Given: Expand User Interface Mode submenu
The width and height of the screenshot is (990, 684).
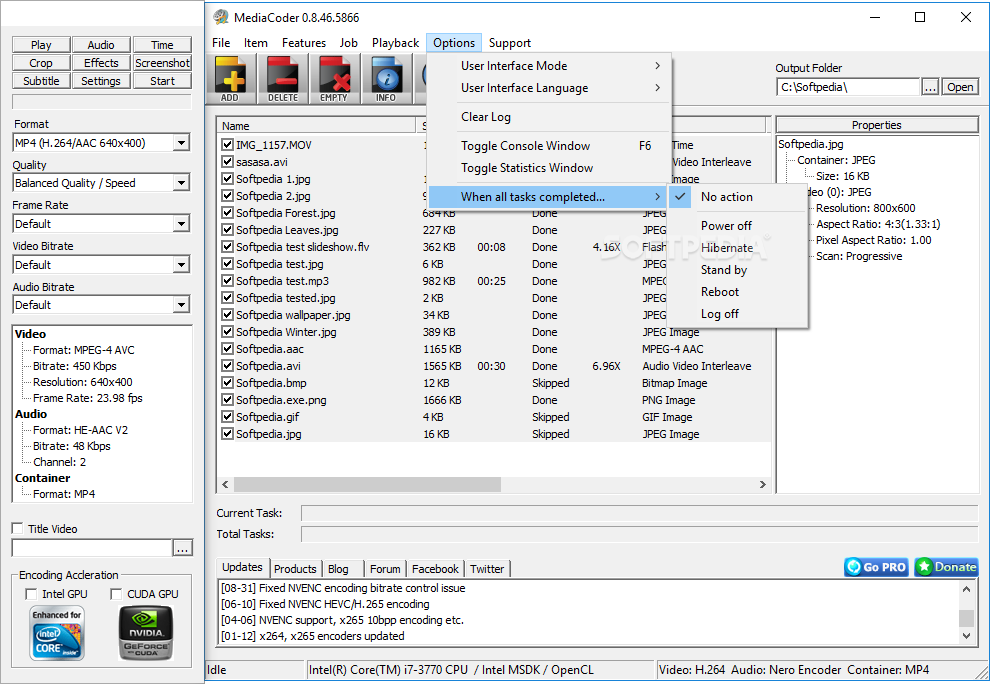Looking at the screenshot, I should pyautogui.click(x=549, y=66).
